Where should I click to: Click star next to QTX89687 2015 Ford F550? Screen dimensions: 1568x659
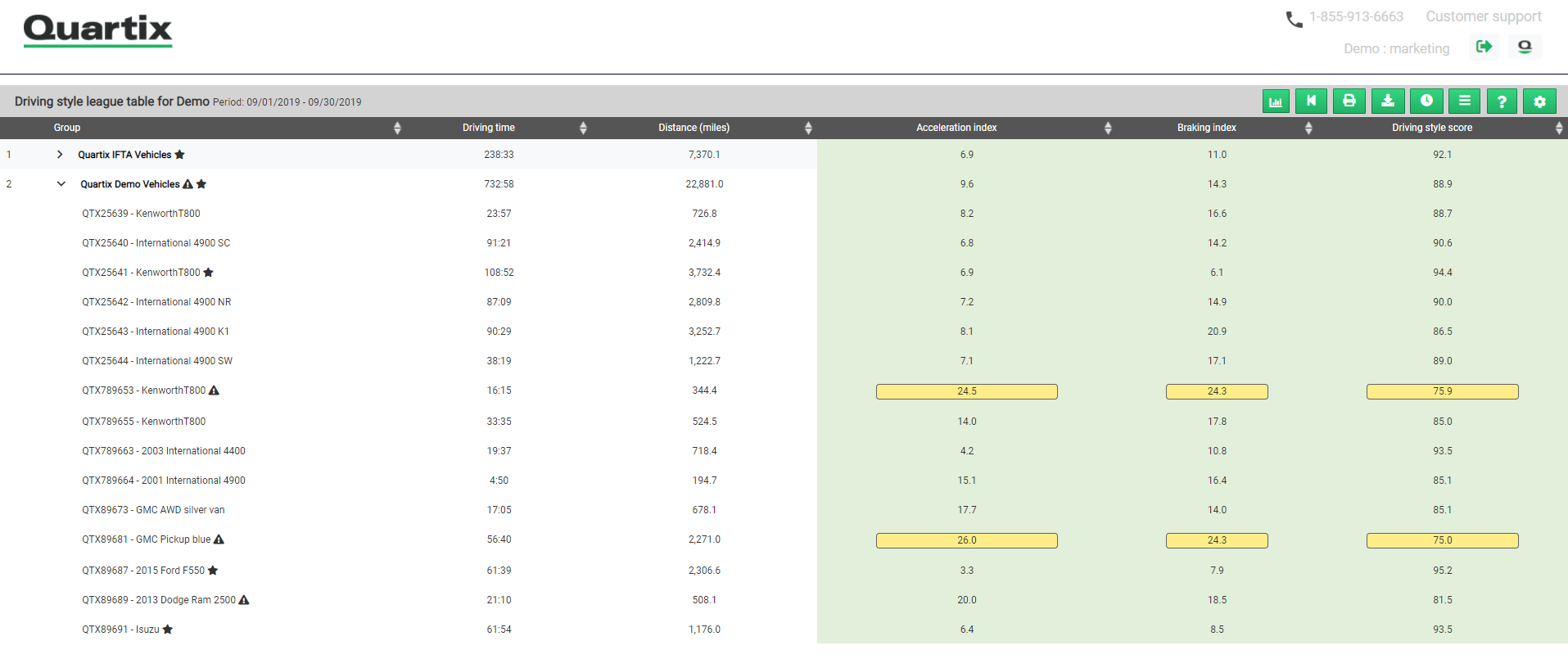[213, 571]
